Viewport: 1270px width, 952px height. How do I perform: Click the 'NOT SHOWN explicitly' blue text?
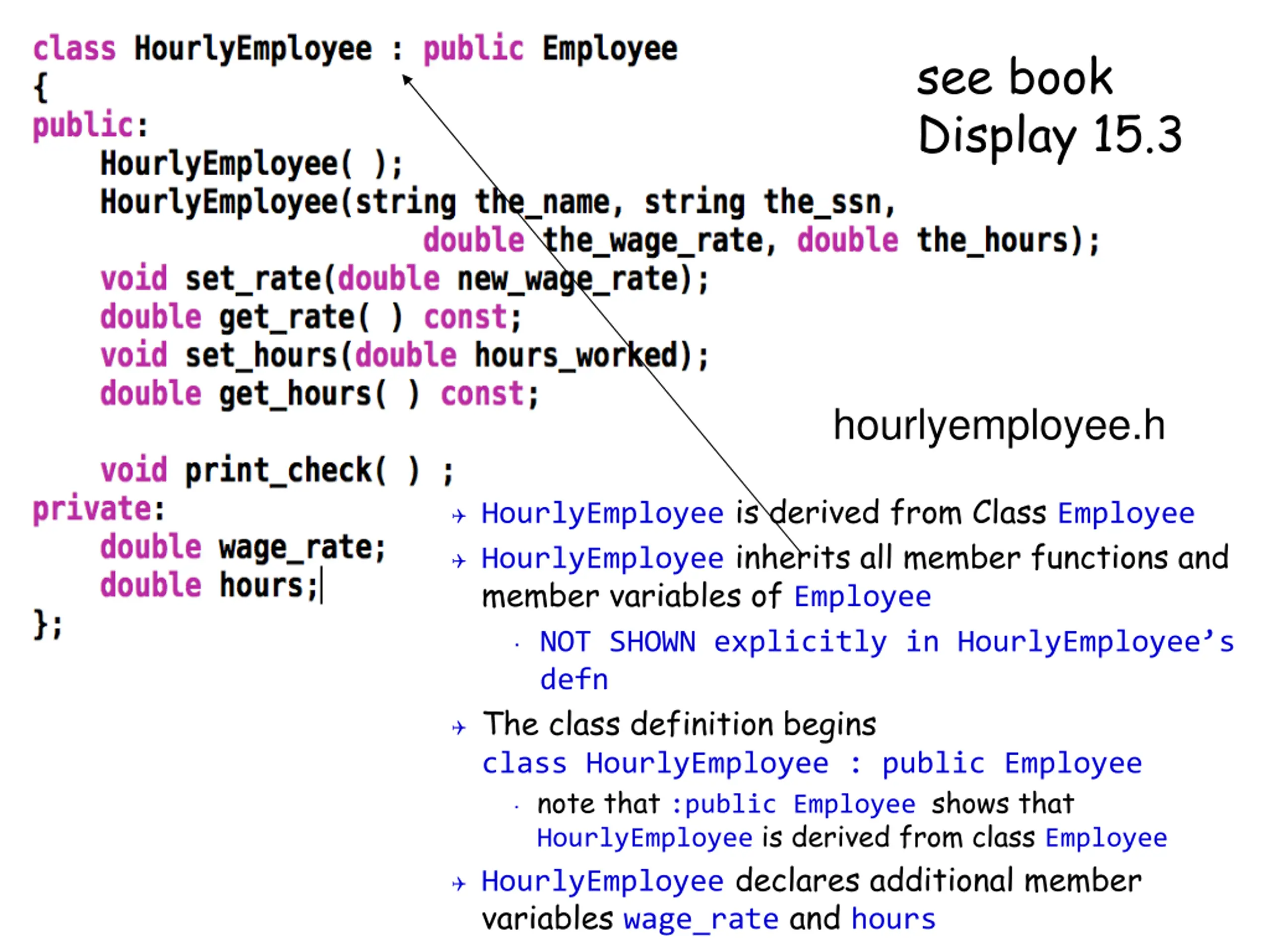click(x=713, y=642)
